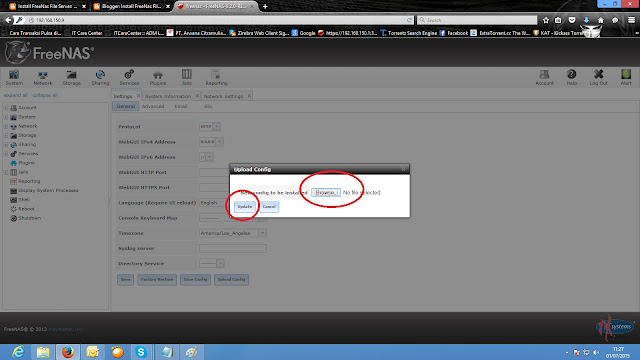Open Skype from the taskbar

tap(141, 352)
